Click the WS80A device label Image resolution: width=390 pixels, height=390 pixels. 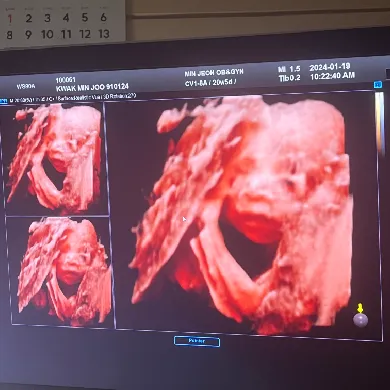coord(26,86)
